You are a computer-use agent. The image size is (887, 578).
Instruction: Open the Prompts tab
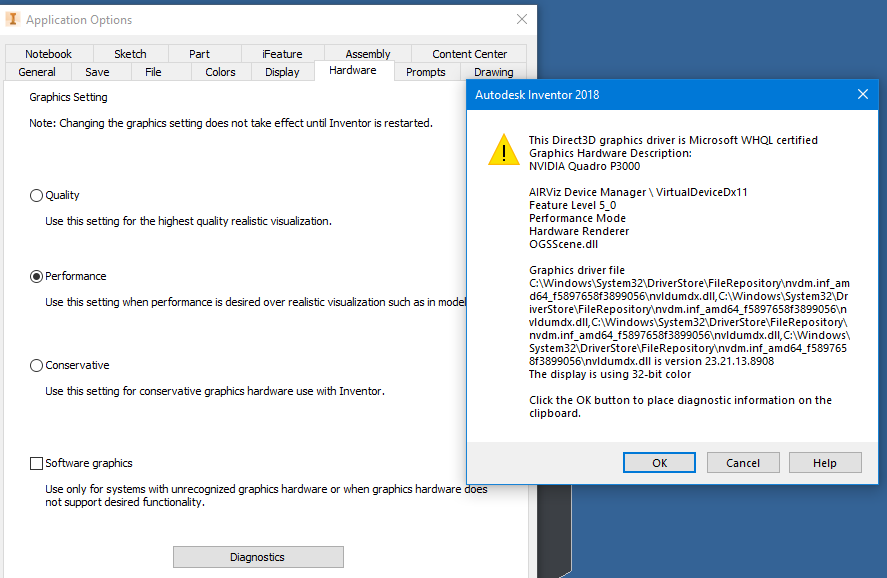pos(425,72)
